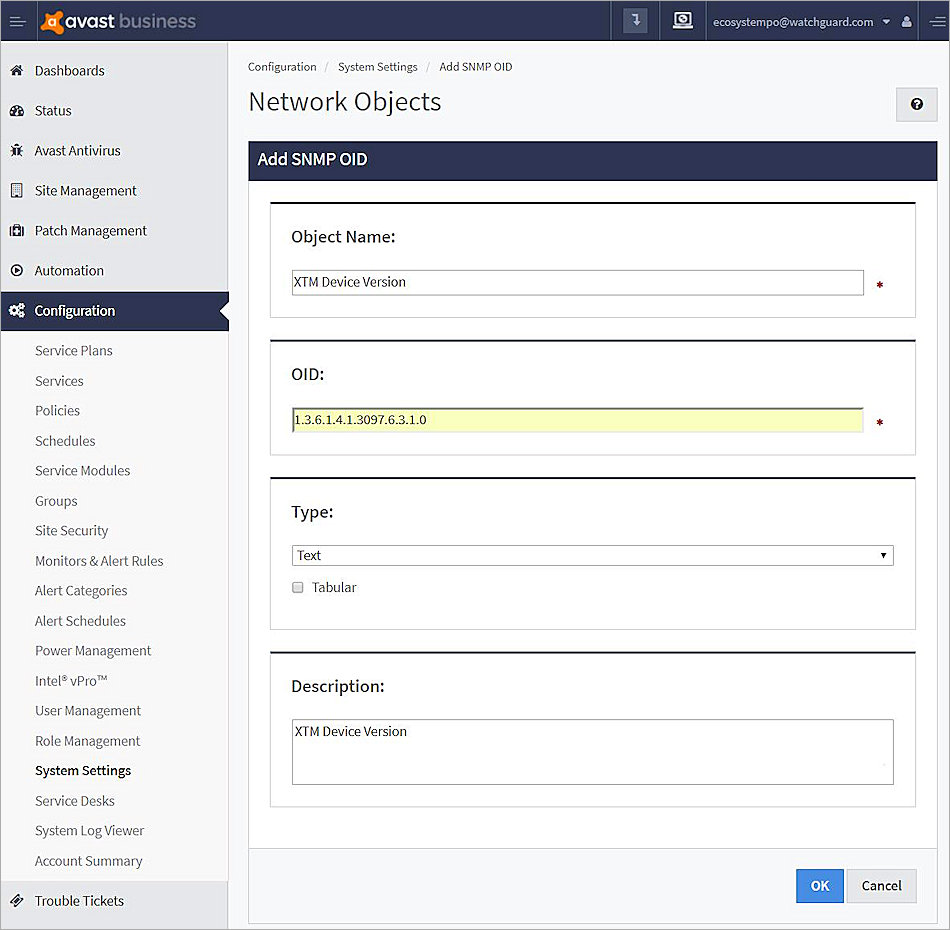Image resolution: width=950 pixels, height=930 pixels.
Task: Click inside the OID input field
Action: coord(577,420)
